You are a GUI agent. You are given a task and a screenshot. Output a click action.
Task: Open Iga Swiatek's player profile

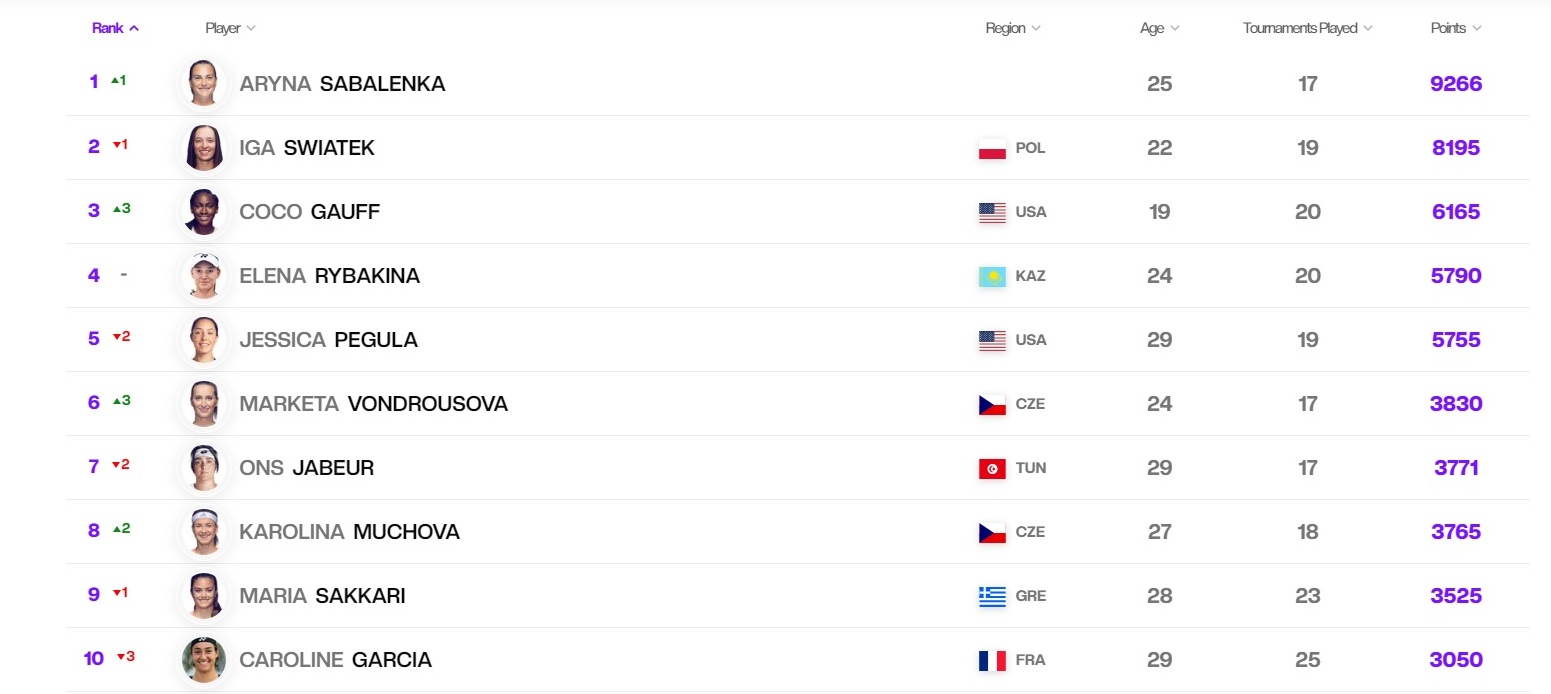tap(307, 148)
